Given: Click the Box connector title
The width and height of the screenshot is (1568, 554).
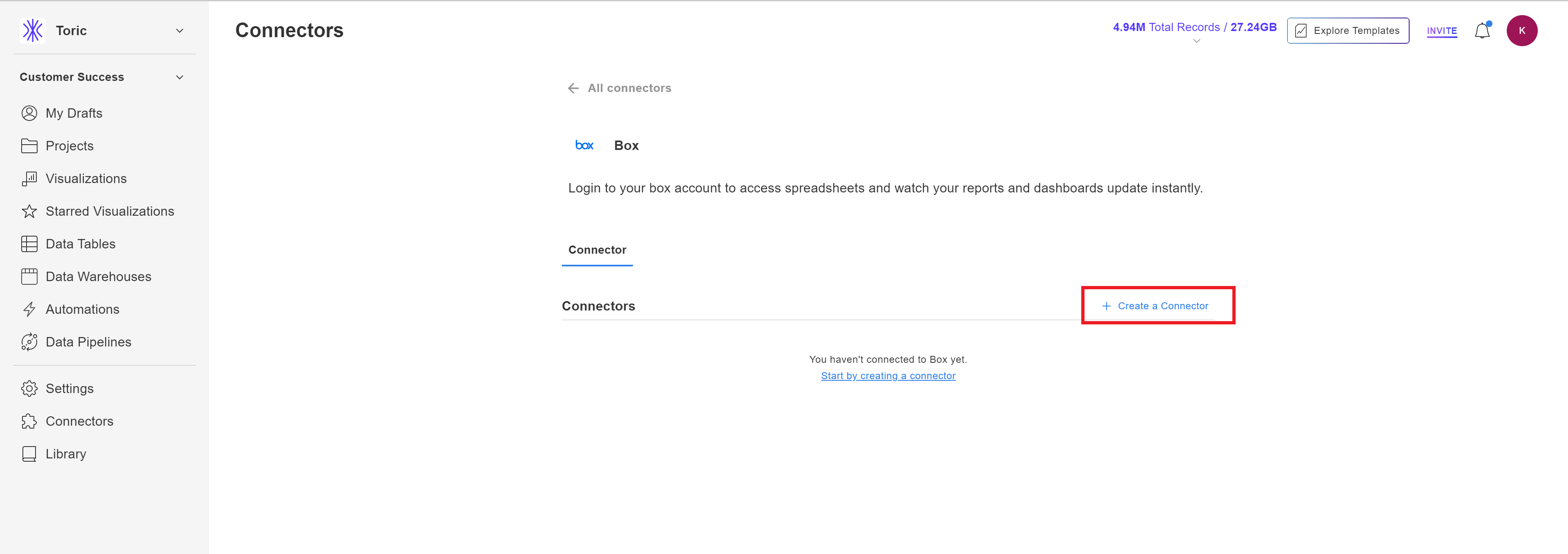Looking at the screenshot, I should [626, 145].
